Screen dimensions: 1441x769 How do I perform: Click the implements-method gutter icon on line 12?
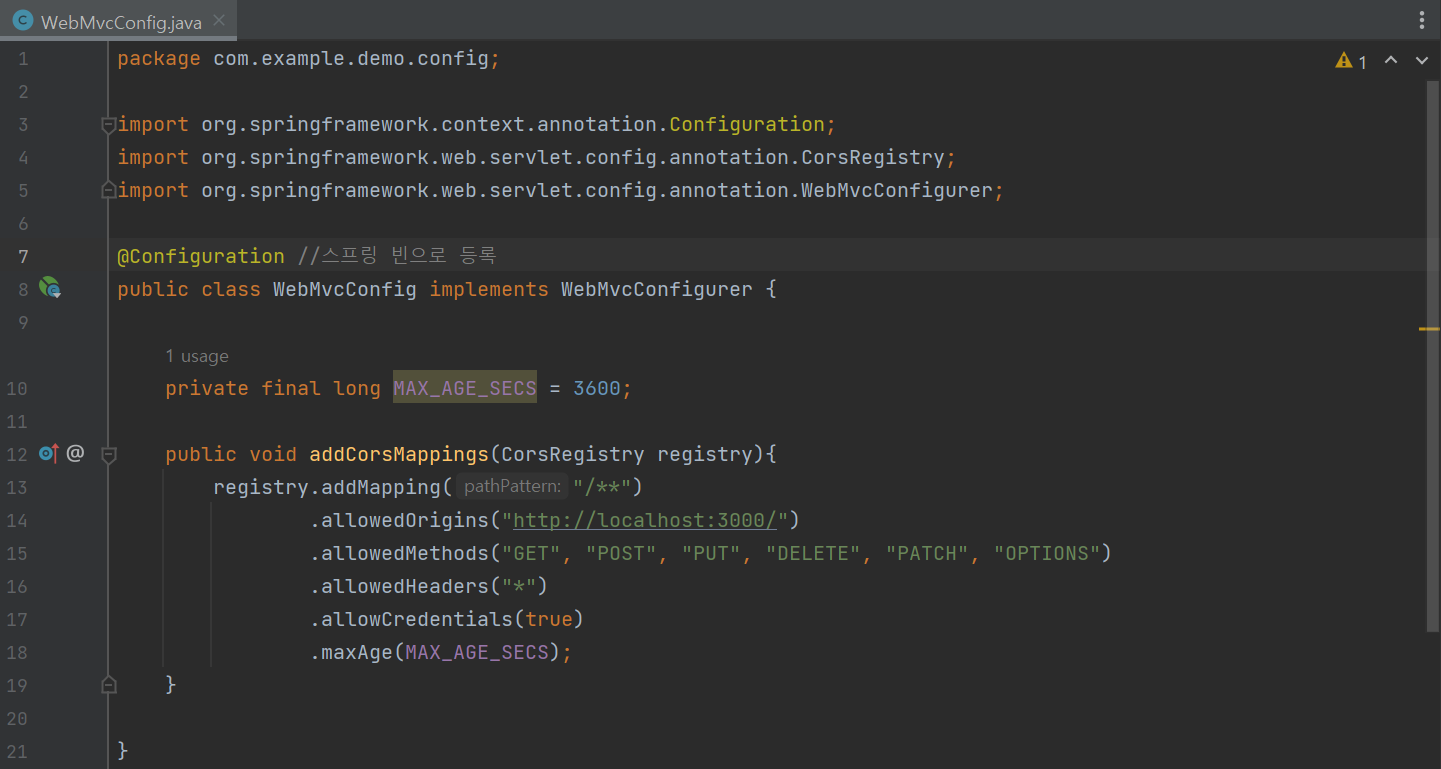[x=49, y=454]
